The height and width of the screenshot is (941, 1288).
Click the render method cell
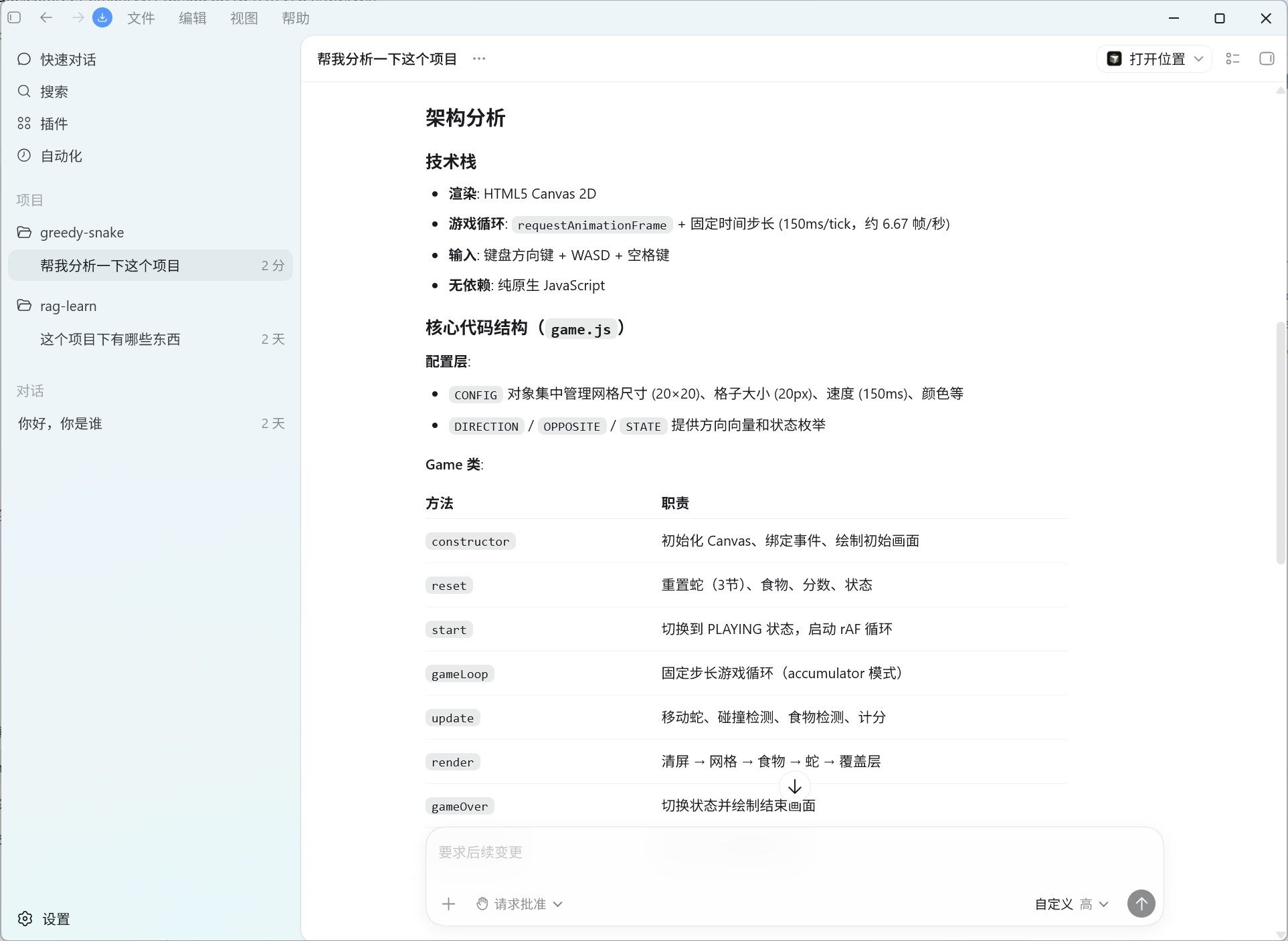452,762
